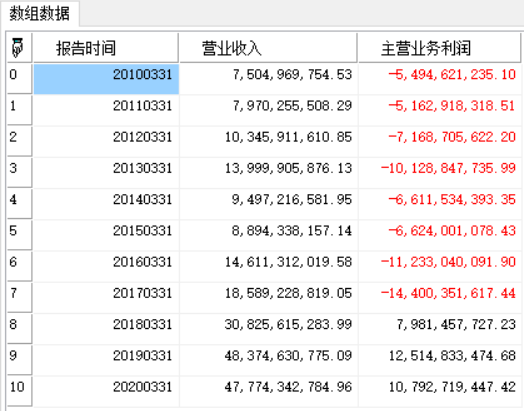Click revenue cell 7,970,255,508.29

coord(269,110)
